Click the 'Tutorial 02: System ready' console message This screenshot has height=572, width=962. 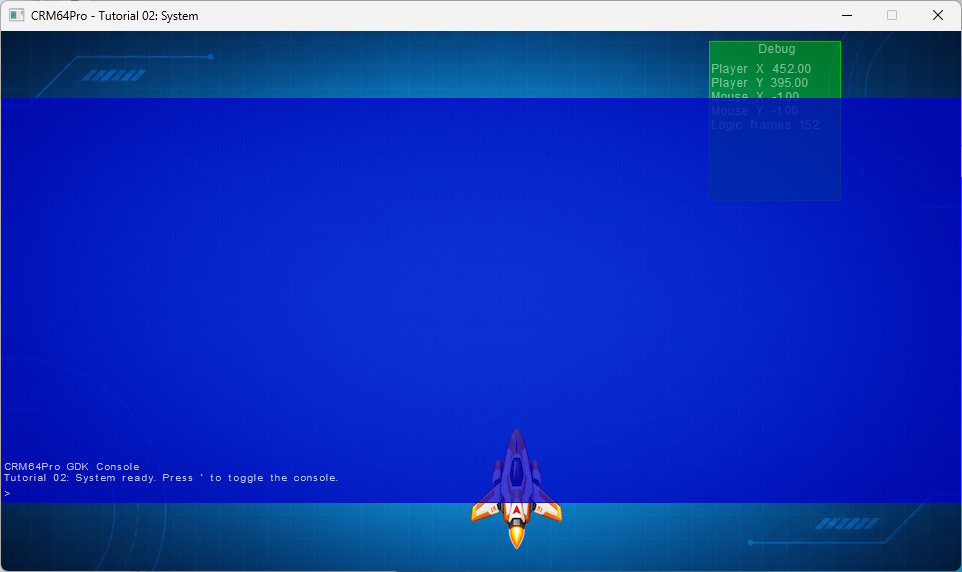pos(171,477)
